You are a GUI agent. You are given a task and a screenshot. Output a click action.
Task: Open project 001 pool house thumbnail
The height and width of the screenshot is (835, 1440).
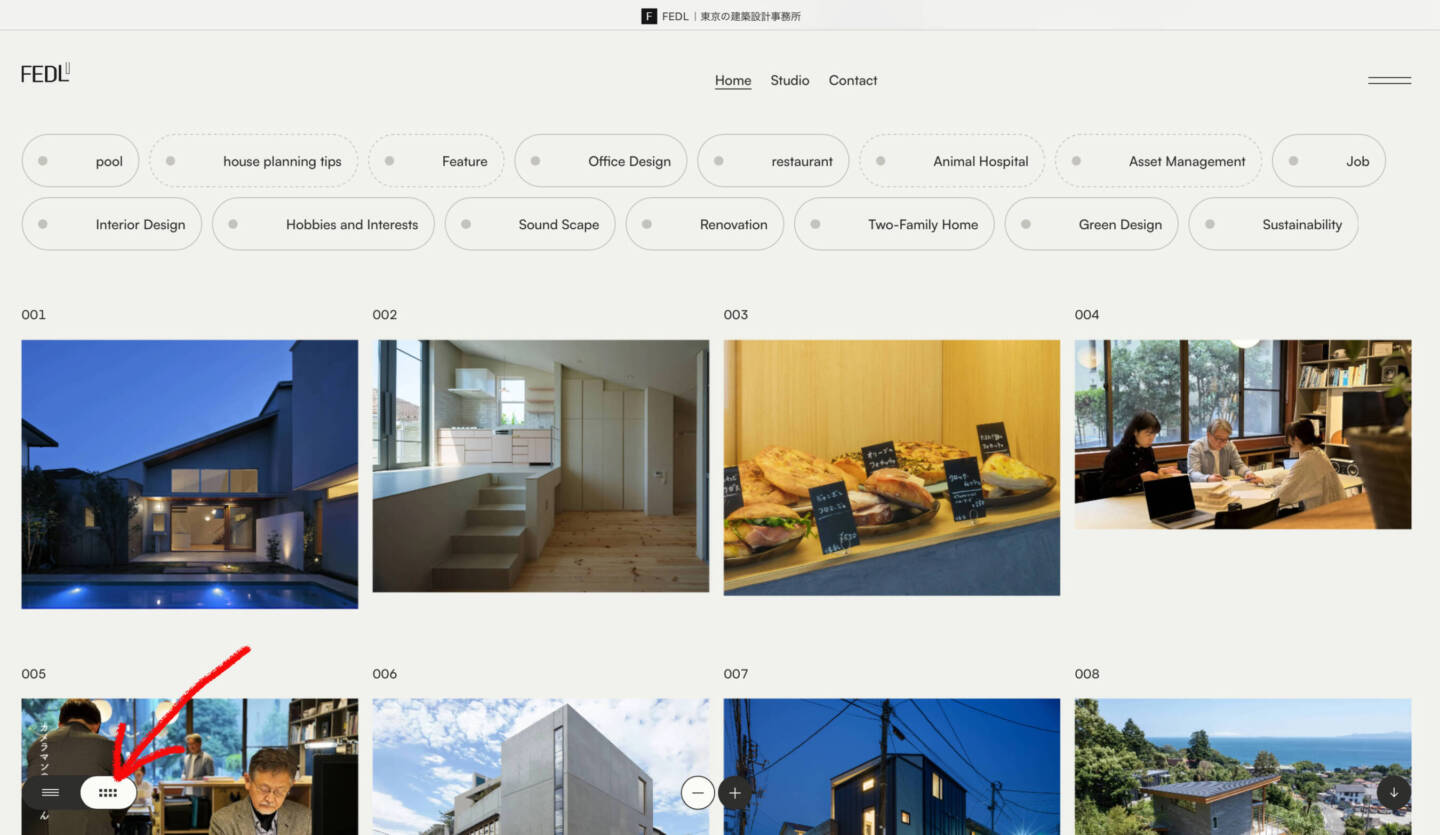[x=189, y=474]
